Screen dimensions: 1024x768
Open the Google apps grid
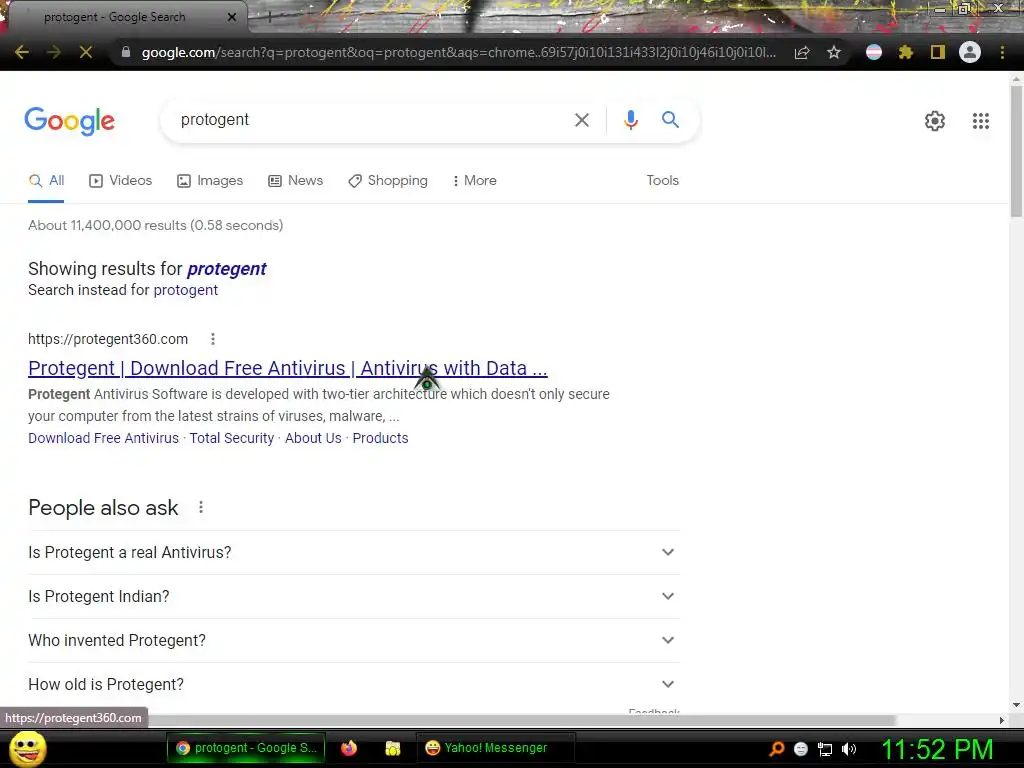(x=980, y=121)
